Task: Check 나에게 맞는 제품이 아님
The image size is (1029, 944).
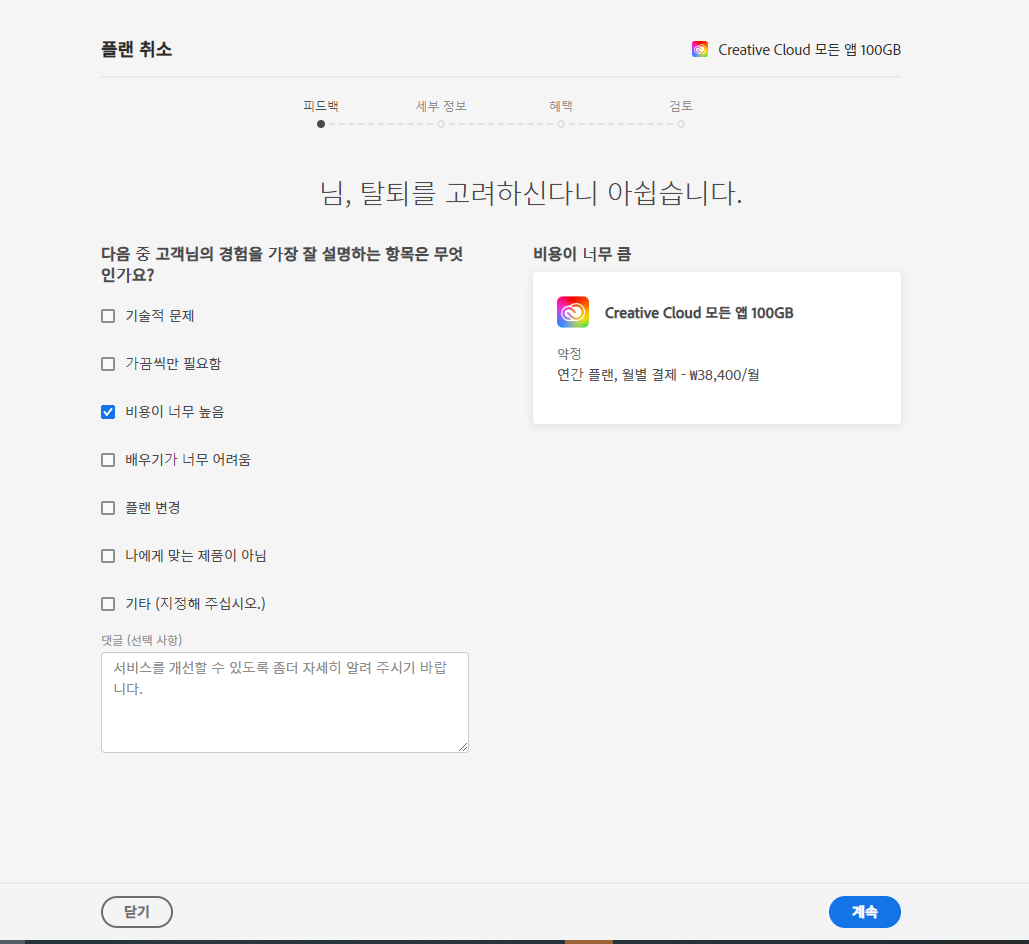Action: click(108, 556)
